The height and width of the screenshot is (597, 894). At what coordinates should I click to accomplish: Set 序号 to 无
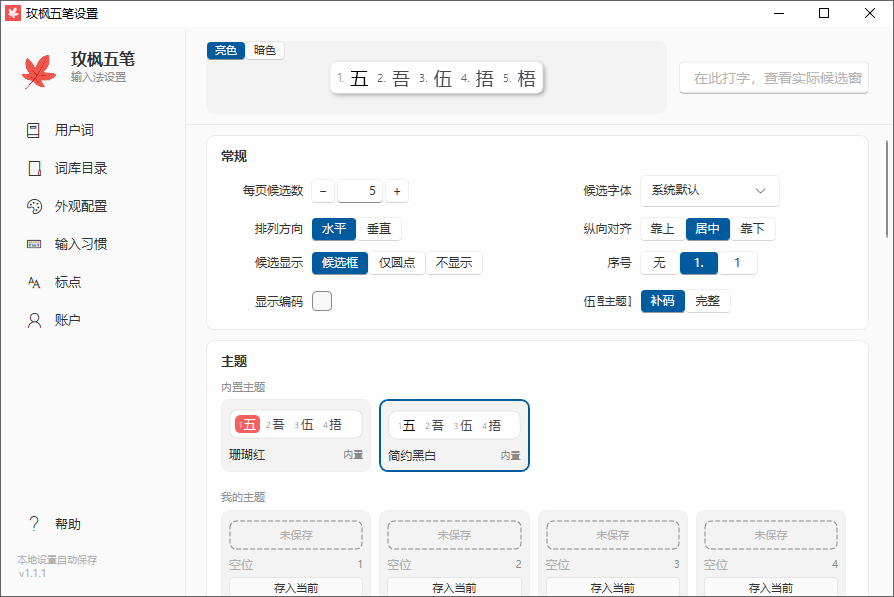pyautogui.click(x=660, y=263)
